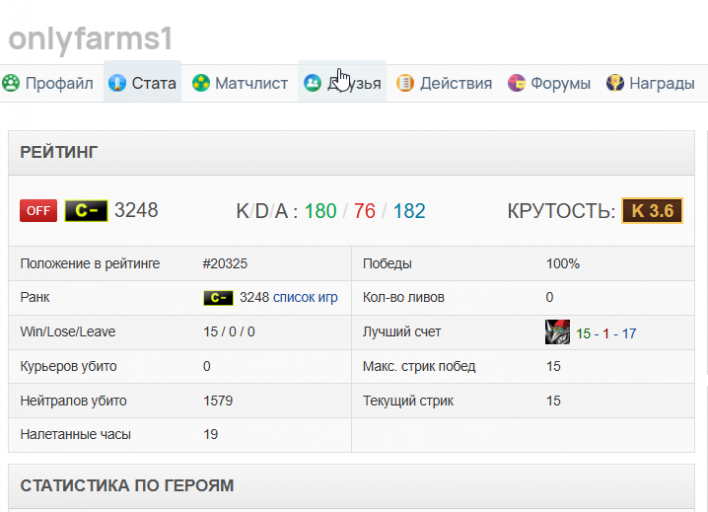Click the 15 - 1 - 17 best score link
Image resolution: width=708 pixels, height=512 pixels.
point(606,334)
